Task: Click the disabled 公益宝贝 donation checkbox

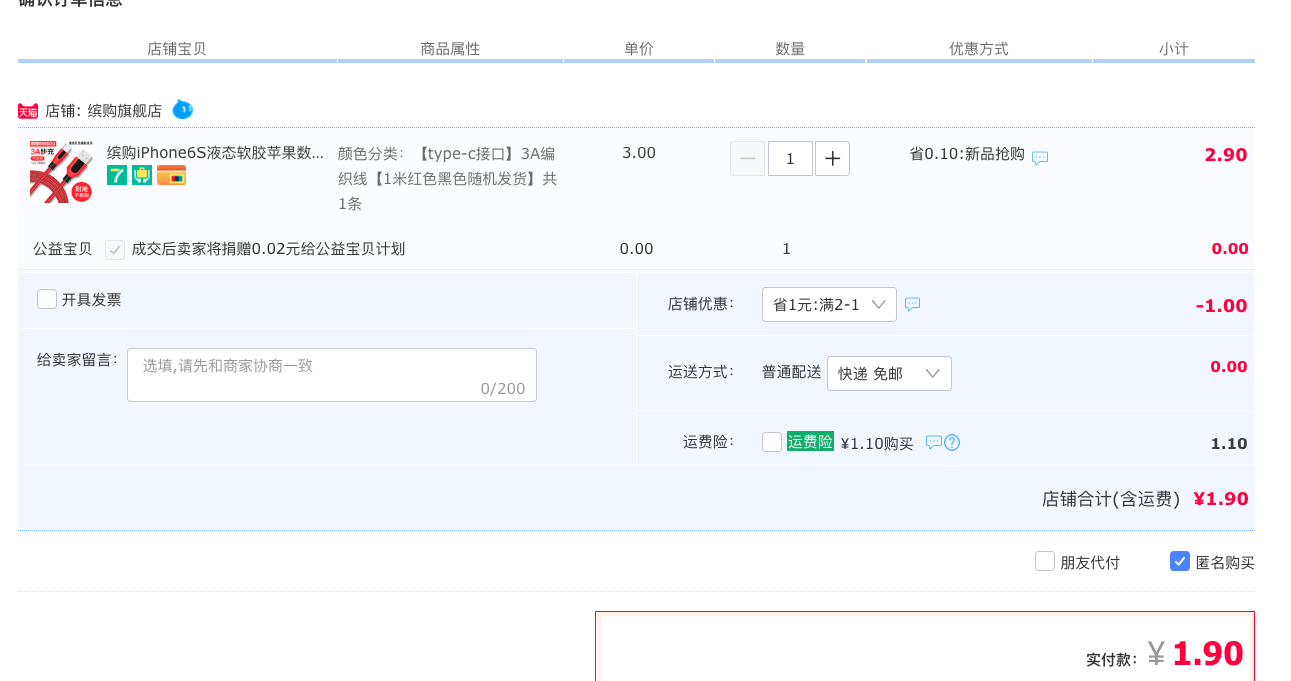Action: (x=115, y=249)
